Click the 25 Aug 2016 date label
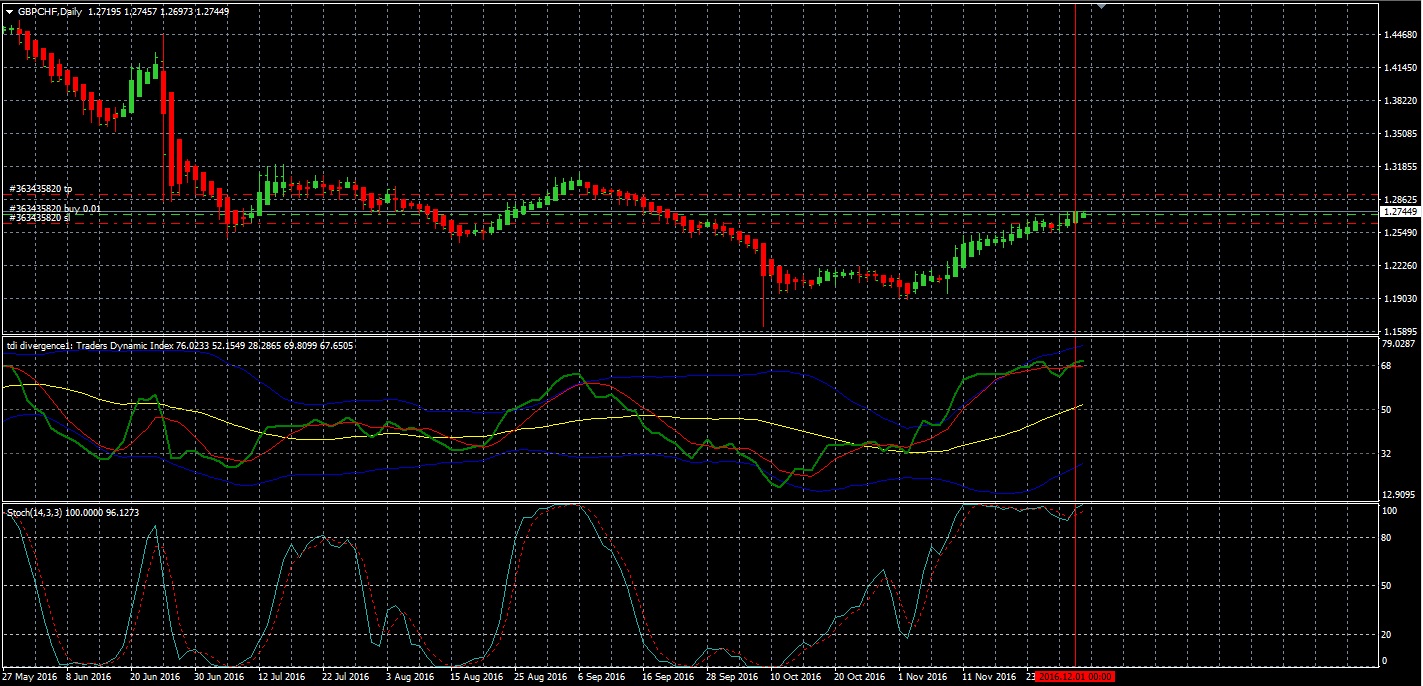The image size is (1423, 686). click(539, 677)
